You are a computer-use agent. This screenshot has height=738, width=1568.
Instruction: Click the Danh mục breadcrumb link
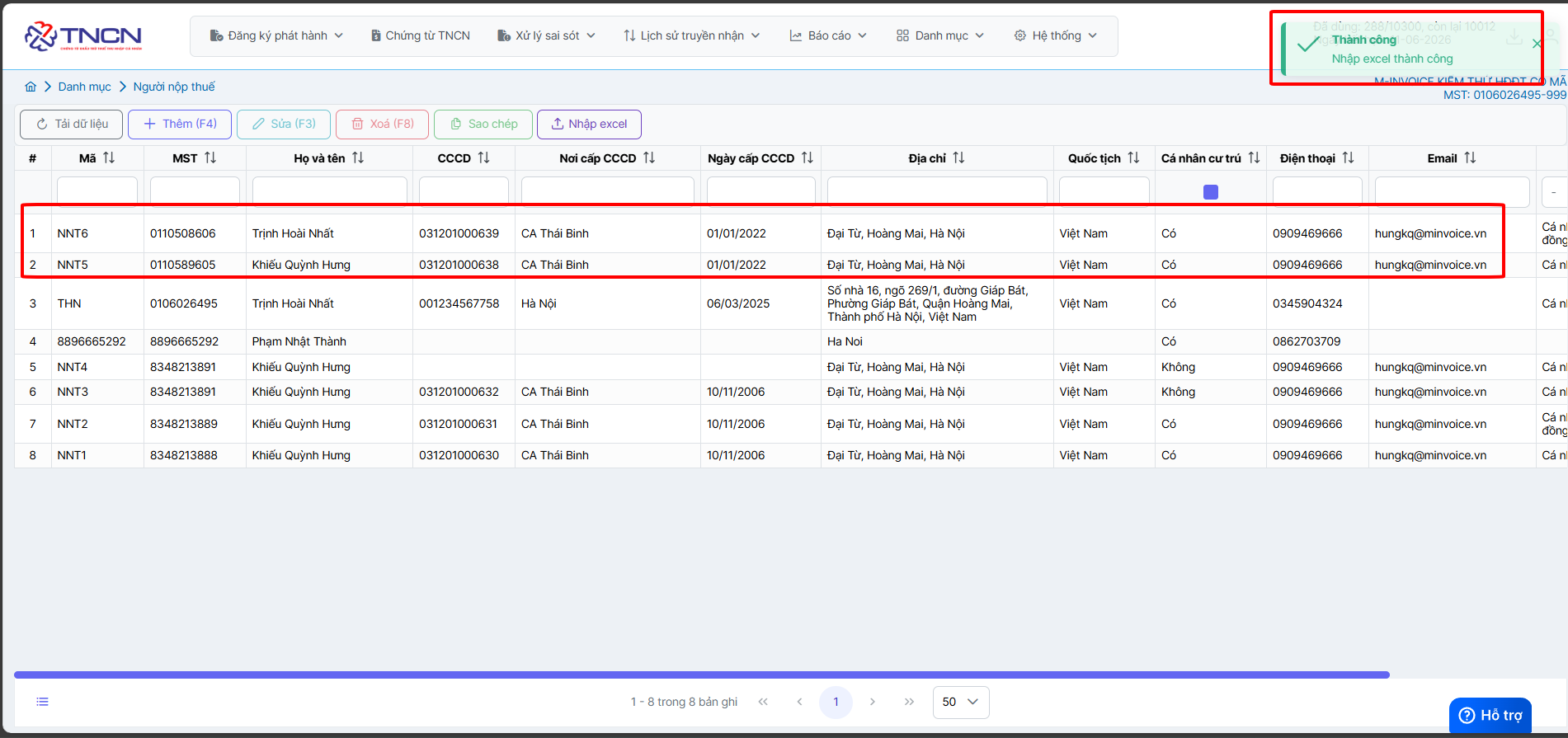[x=84, y=87]
